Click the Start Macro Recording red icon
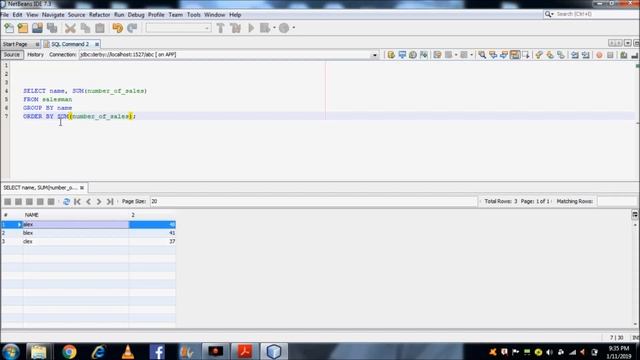 point(599,55)
